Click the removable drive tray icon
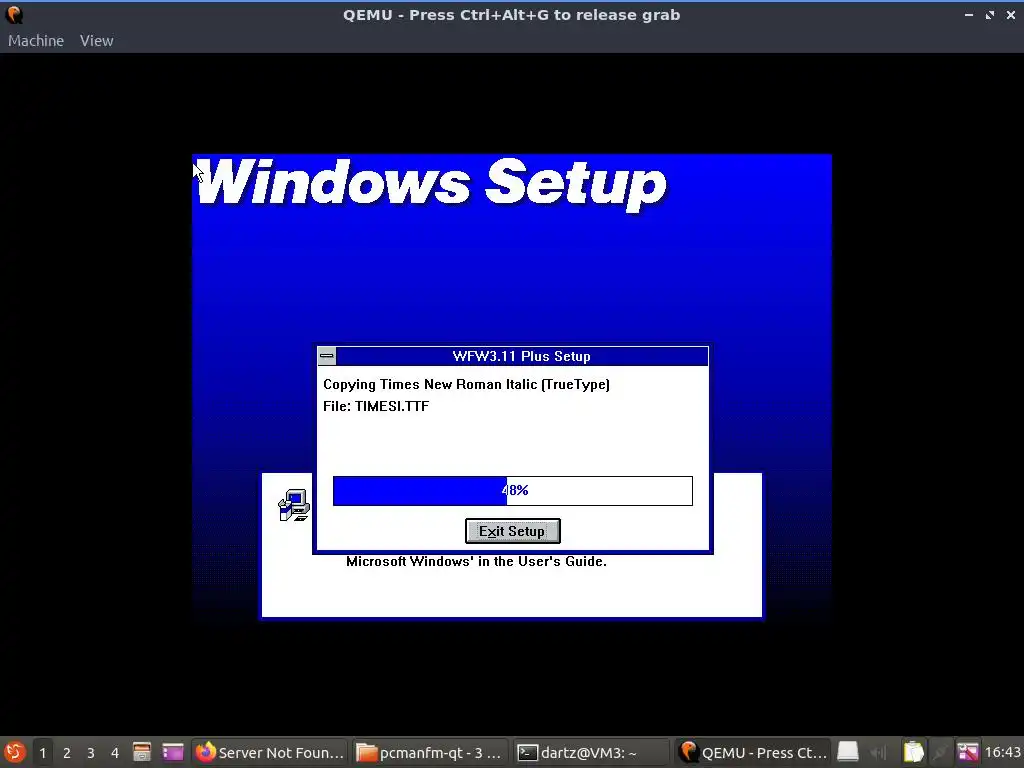This screenshot has height=768, width=1024. [x=848, y=752]
